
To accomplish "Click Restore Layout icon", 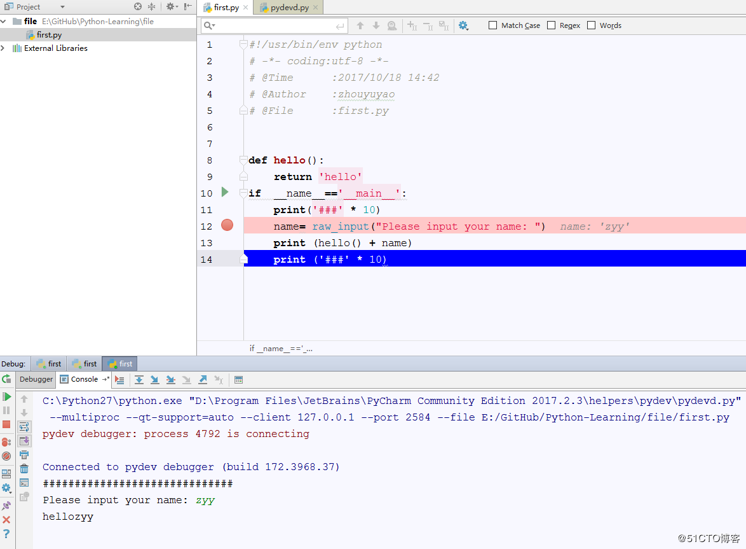I will (x=7, y=474).
